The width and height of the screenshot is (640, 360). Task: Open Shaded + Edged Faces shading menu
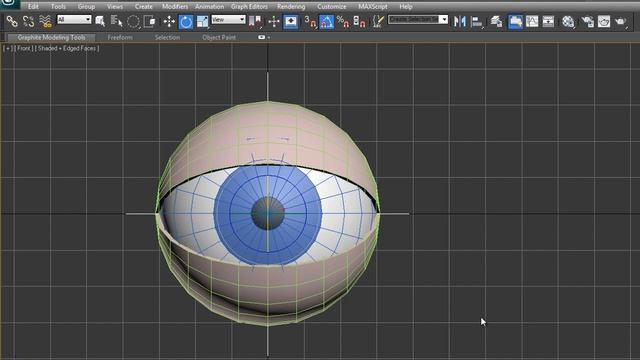(x=67, y=48)
